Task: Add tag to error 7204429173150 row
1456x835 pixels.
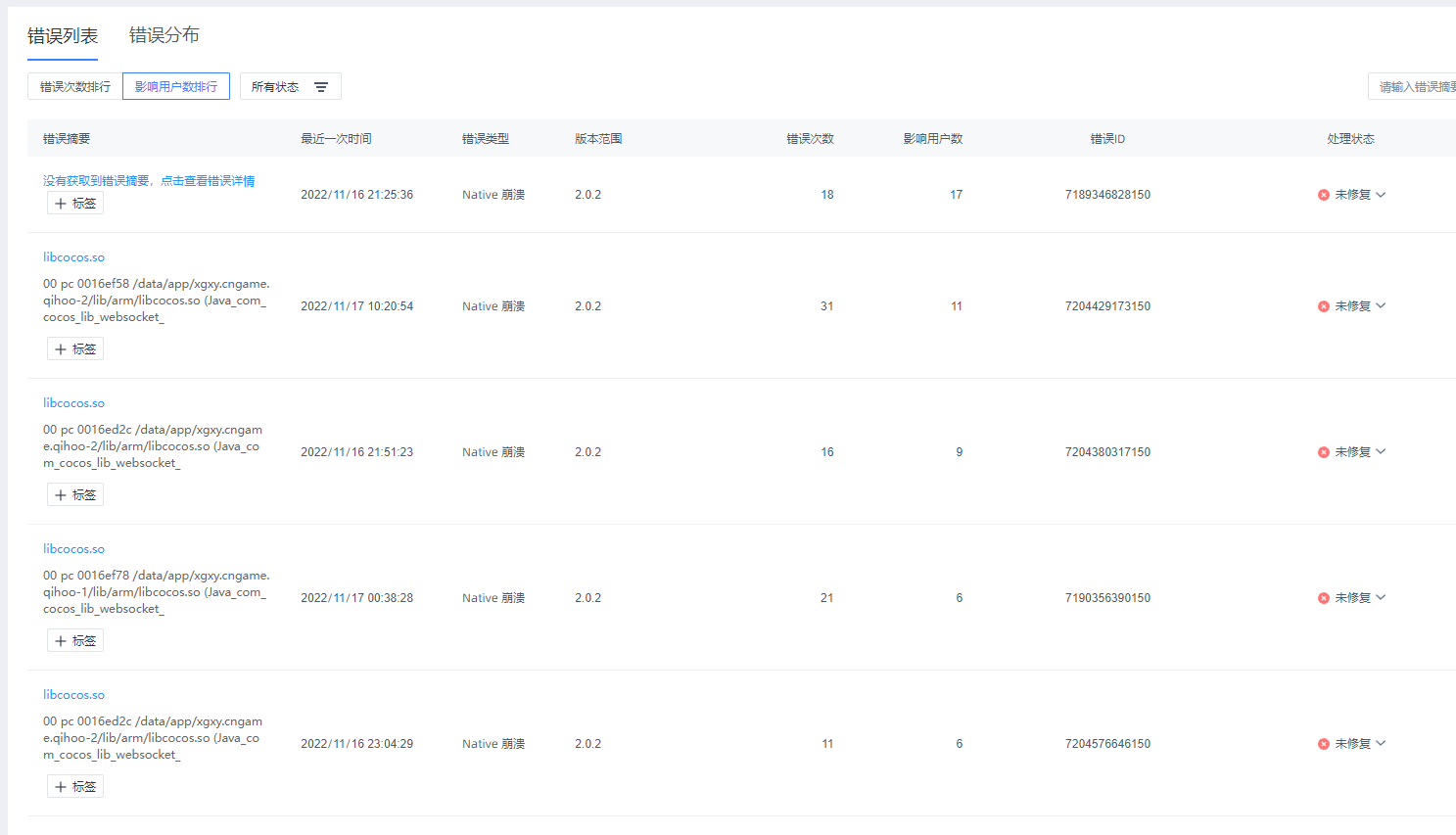Action: [75, 349]
